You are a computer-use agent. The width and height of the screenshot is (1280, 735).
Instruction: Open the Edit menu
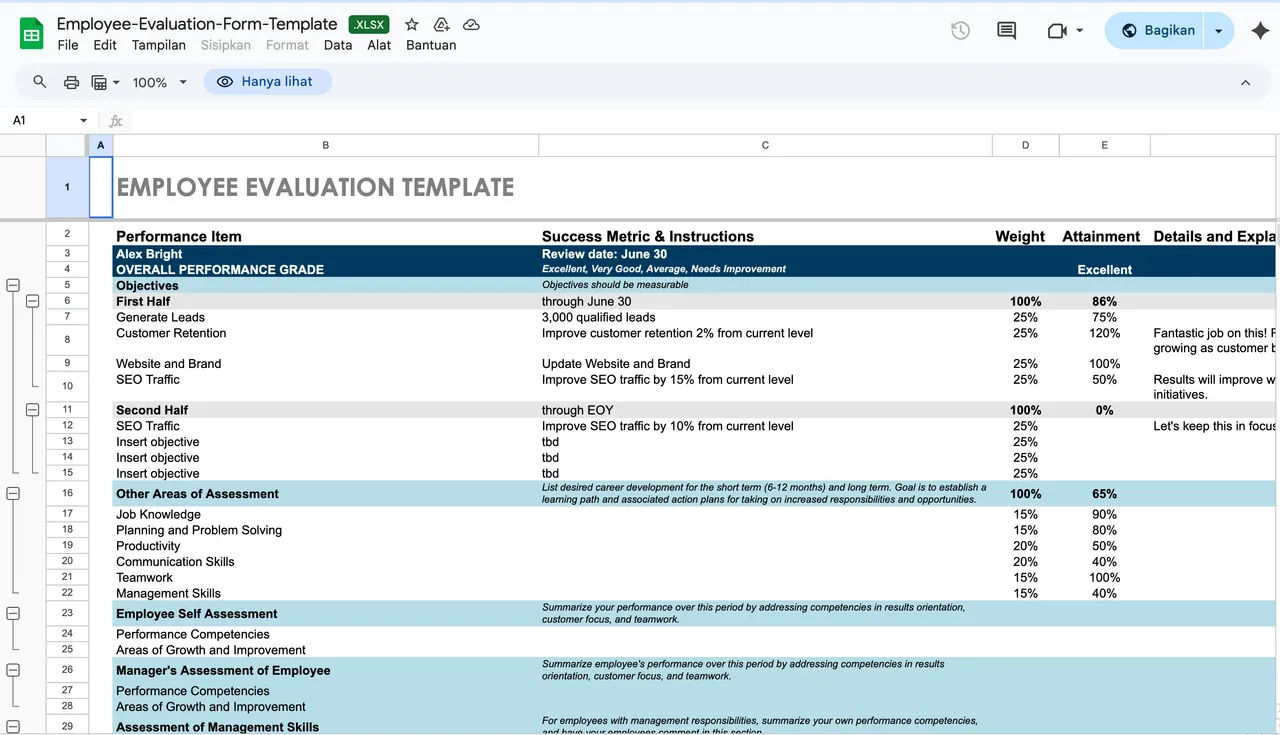(x=105, y=45)
